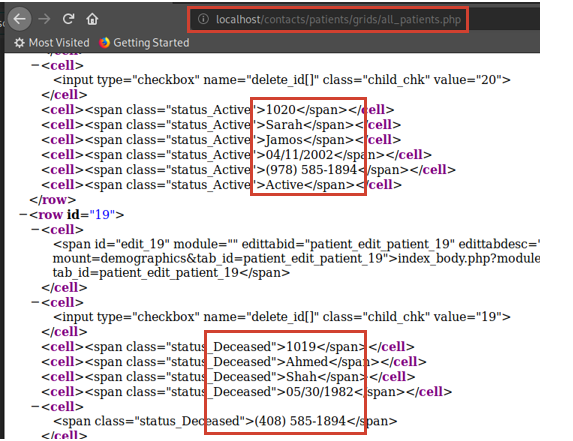Reload the all_patients.php page

[x=68, y=19]
